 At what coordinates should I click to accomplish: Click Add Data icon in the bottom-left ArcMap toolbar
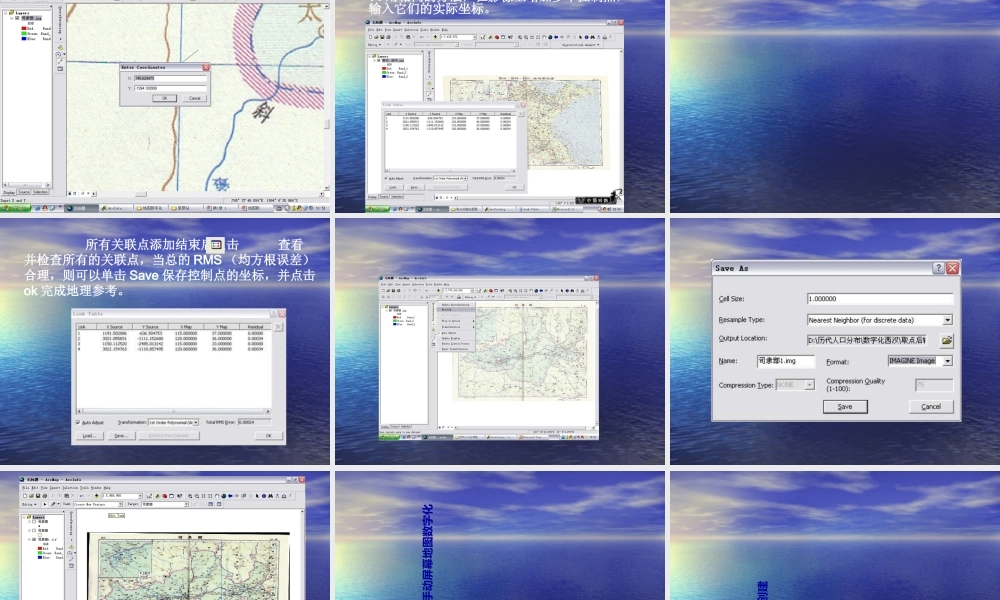pyautogui.click(x=97, y=496)
